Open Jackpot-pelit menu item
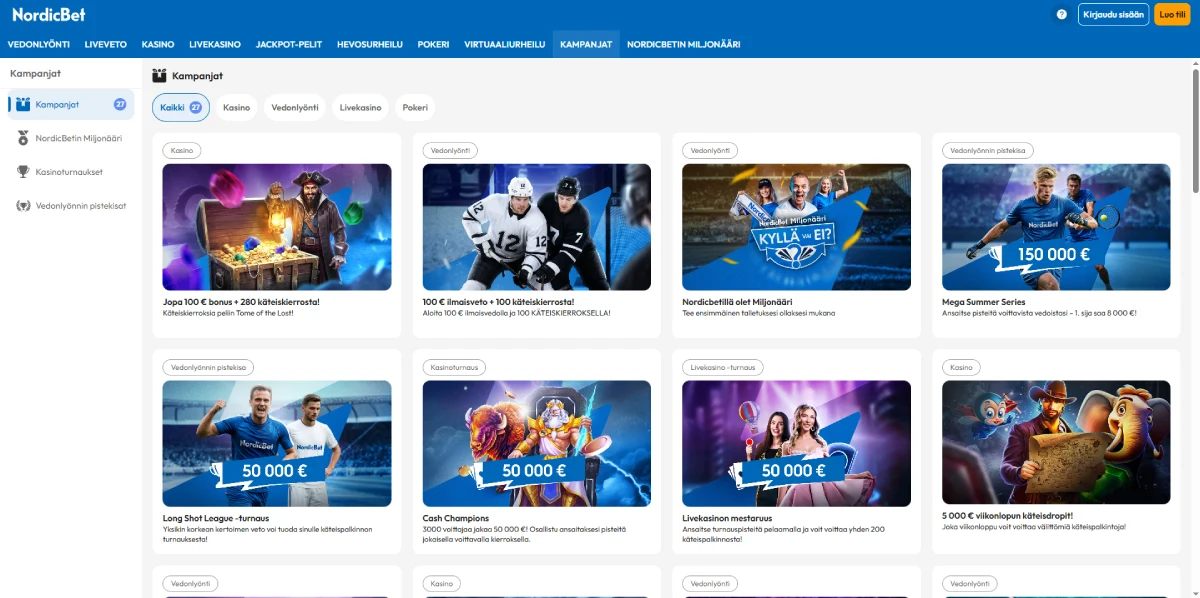The image size is (1200, 598). click(x=289, y=44)
